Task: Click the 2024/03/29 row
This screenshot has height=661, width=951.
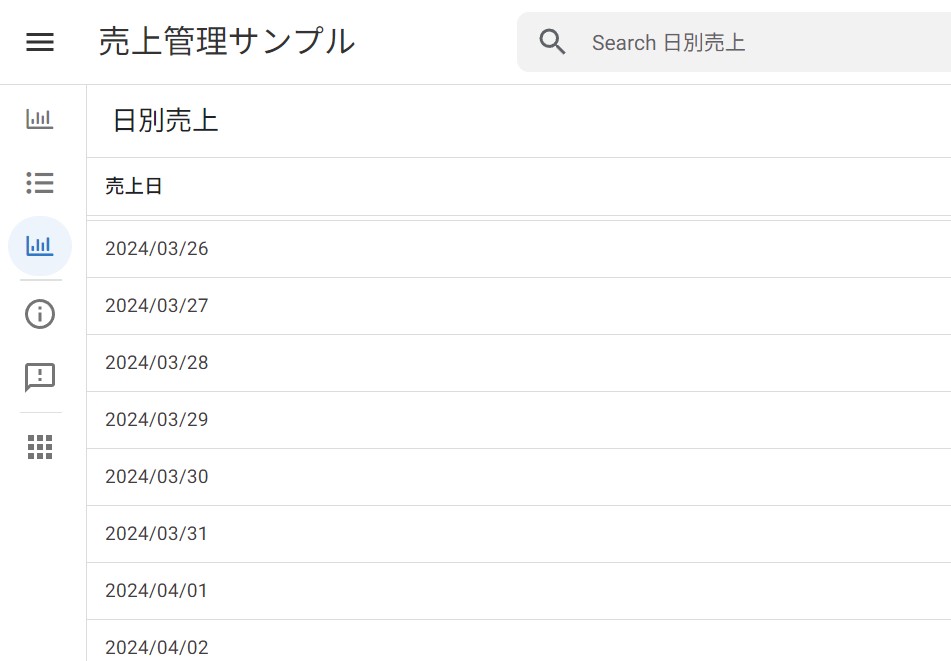Action: tap(157, 420)
